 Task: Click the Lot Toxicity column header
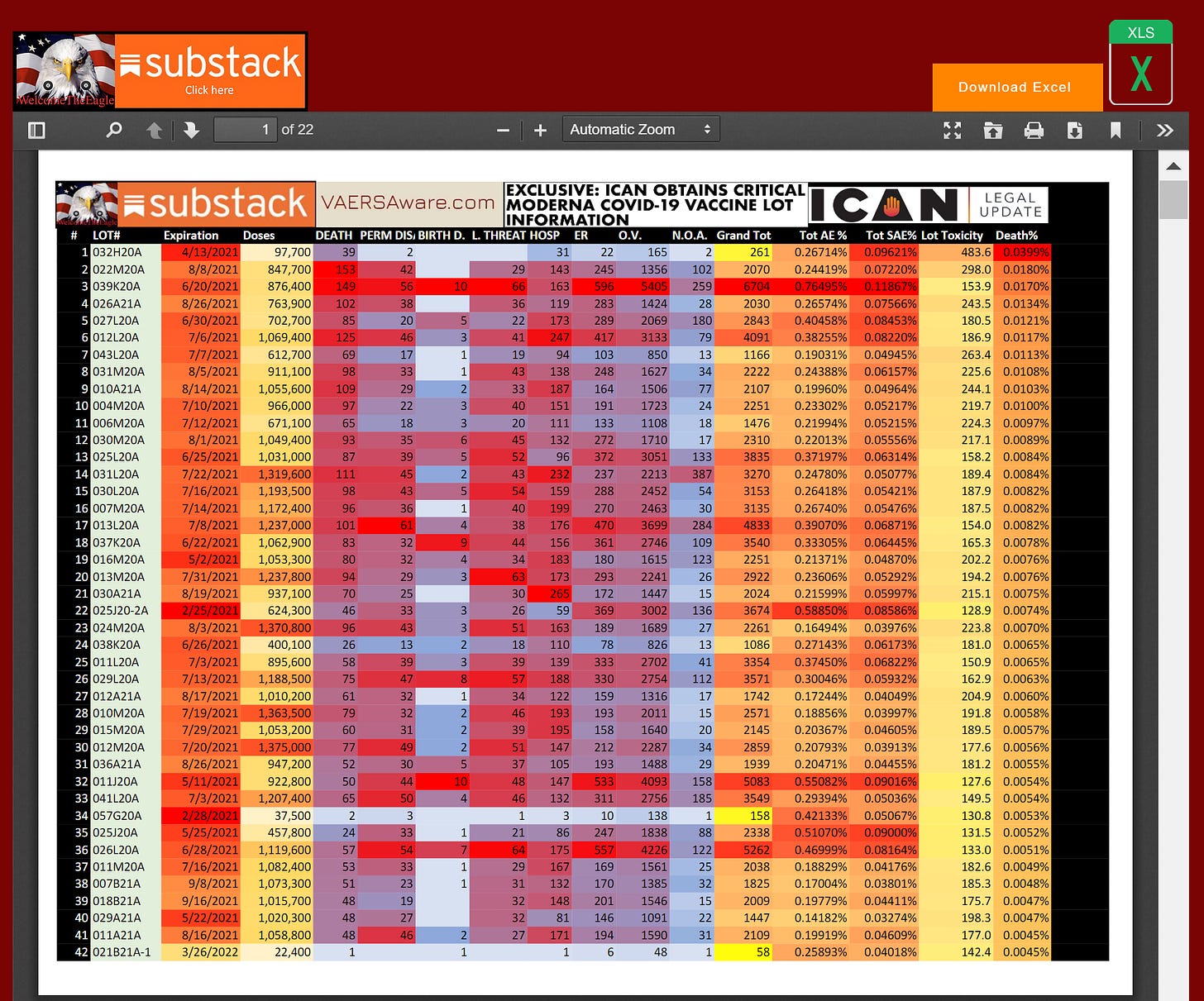click(952, 236)
